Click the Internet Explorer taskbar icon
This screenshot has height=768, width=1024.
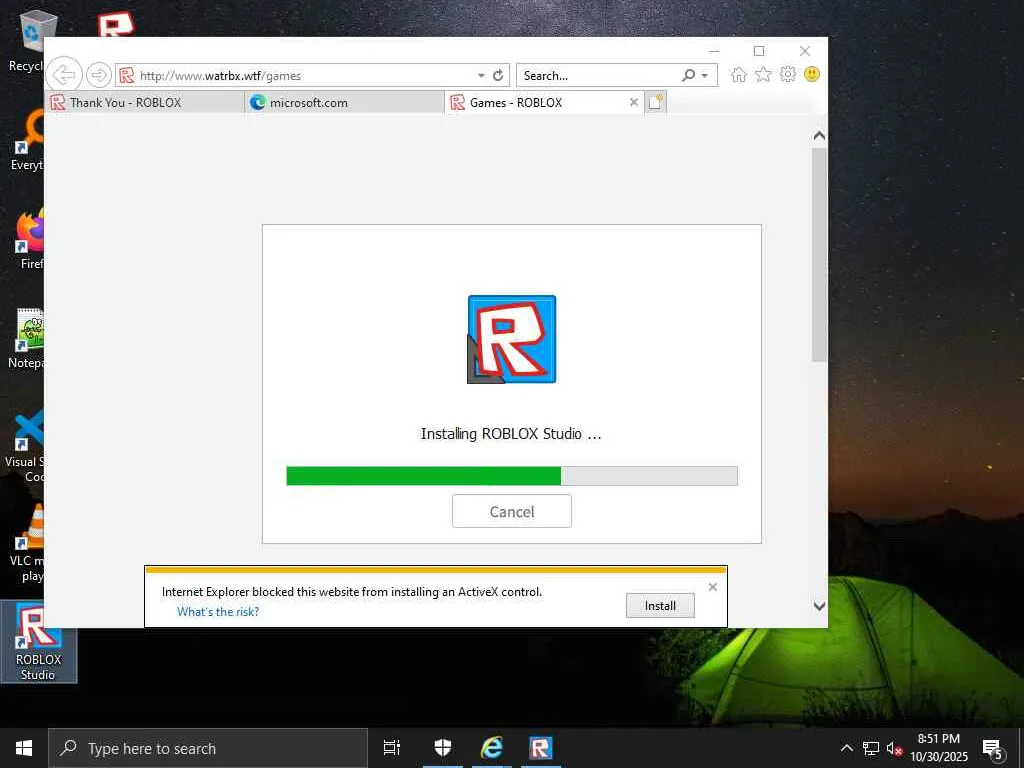point(492,748)
